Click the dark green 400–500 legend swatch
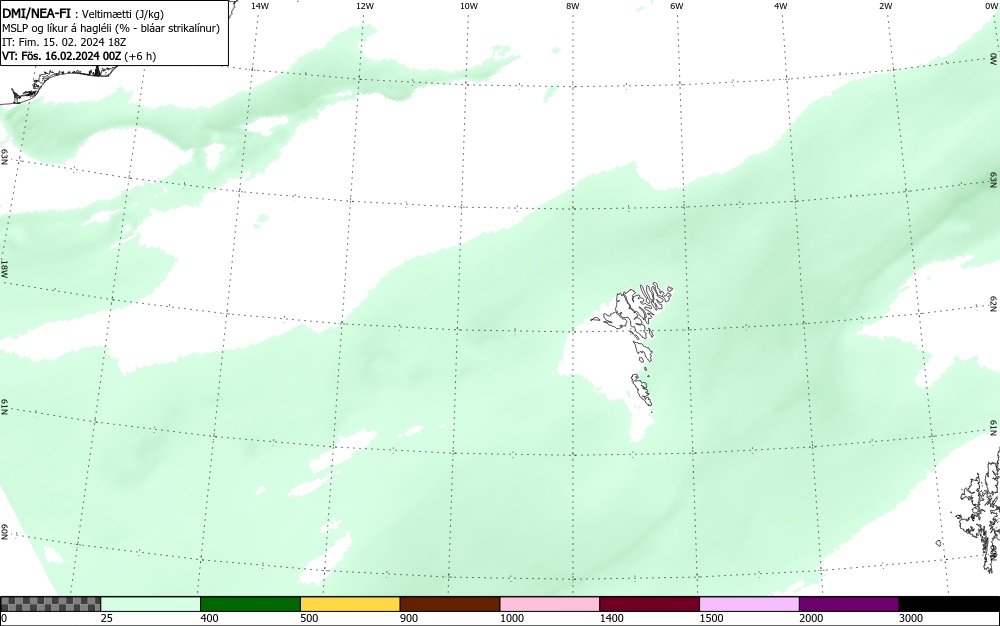This screenshot has width=1000, height=626. click(250, 604)
